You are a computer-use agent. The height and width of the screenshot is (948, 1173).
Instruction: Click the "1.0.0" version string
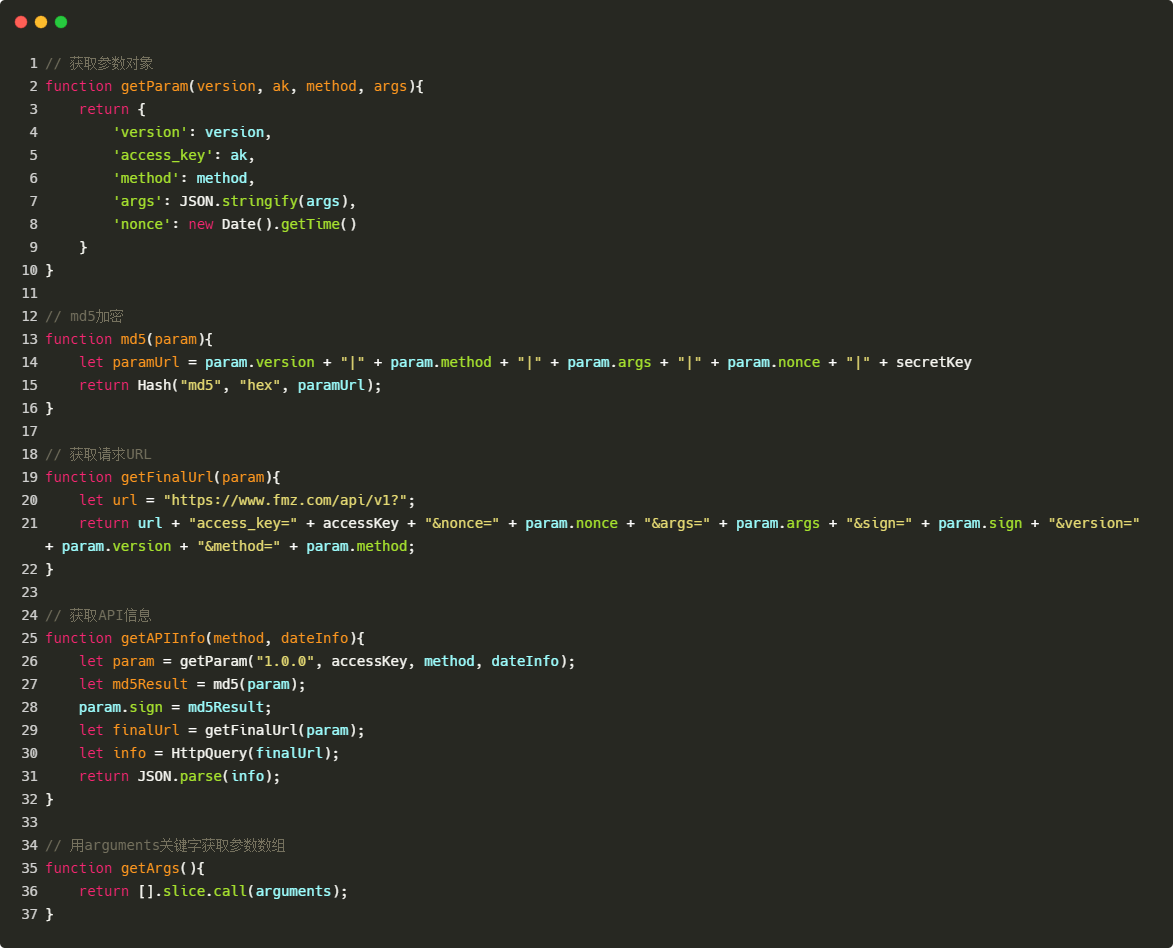click(285, 662)
